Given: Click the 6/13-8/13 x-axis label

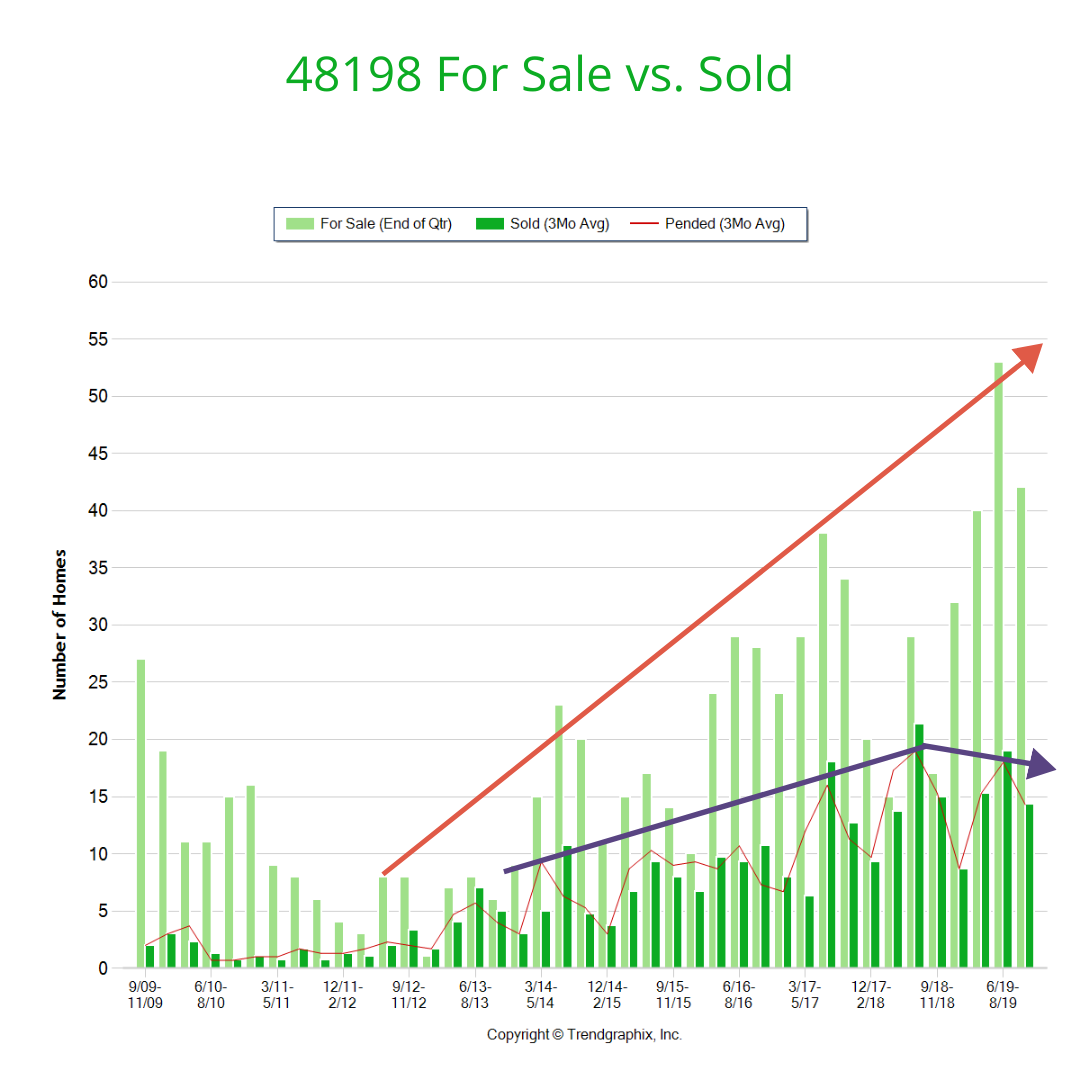Looking at the screenshot, I should [475, 994].
